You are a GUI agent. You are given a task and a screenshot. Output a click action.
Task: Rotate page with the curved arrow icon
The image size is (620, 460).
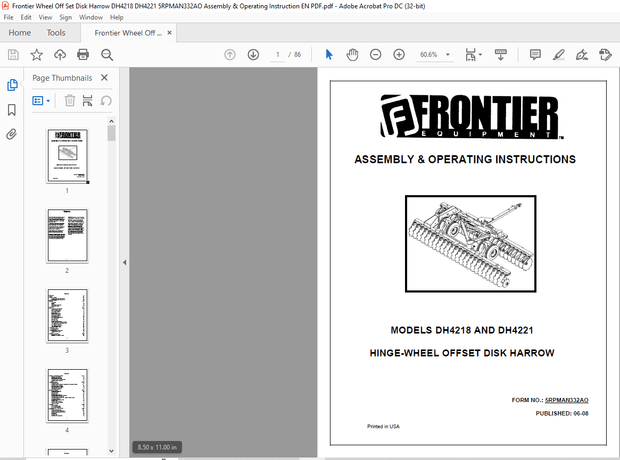coord(106,100)
